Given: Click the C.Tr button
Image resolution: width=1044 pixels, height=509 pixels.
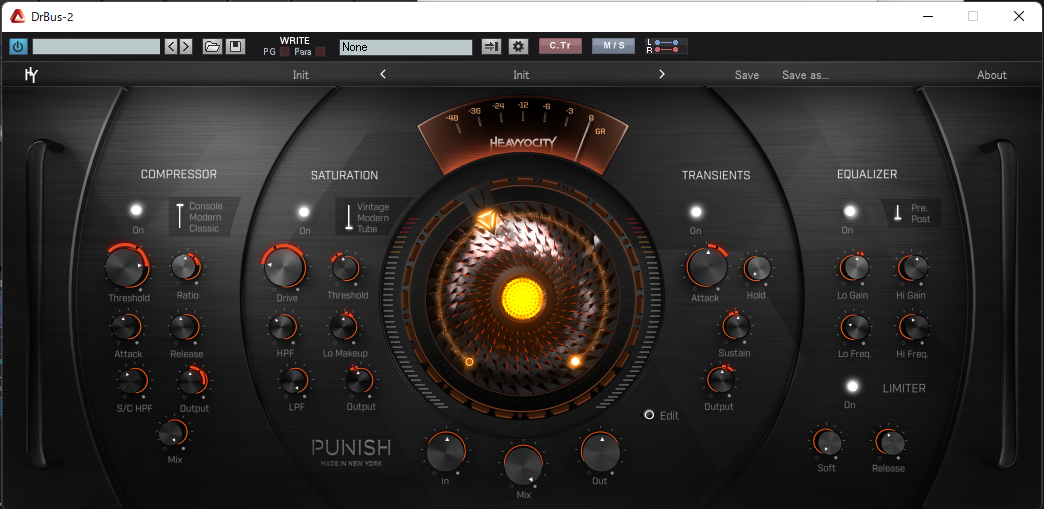Looking at the screenshot, I should (x=560, y=46).
